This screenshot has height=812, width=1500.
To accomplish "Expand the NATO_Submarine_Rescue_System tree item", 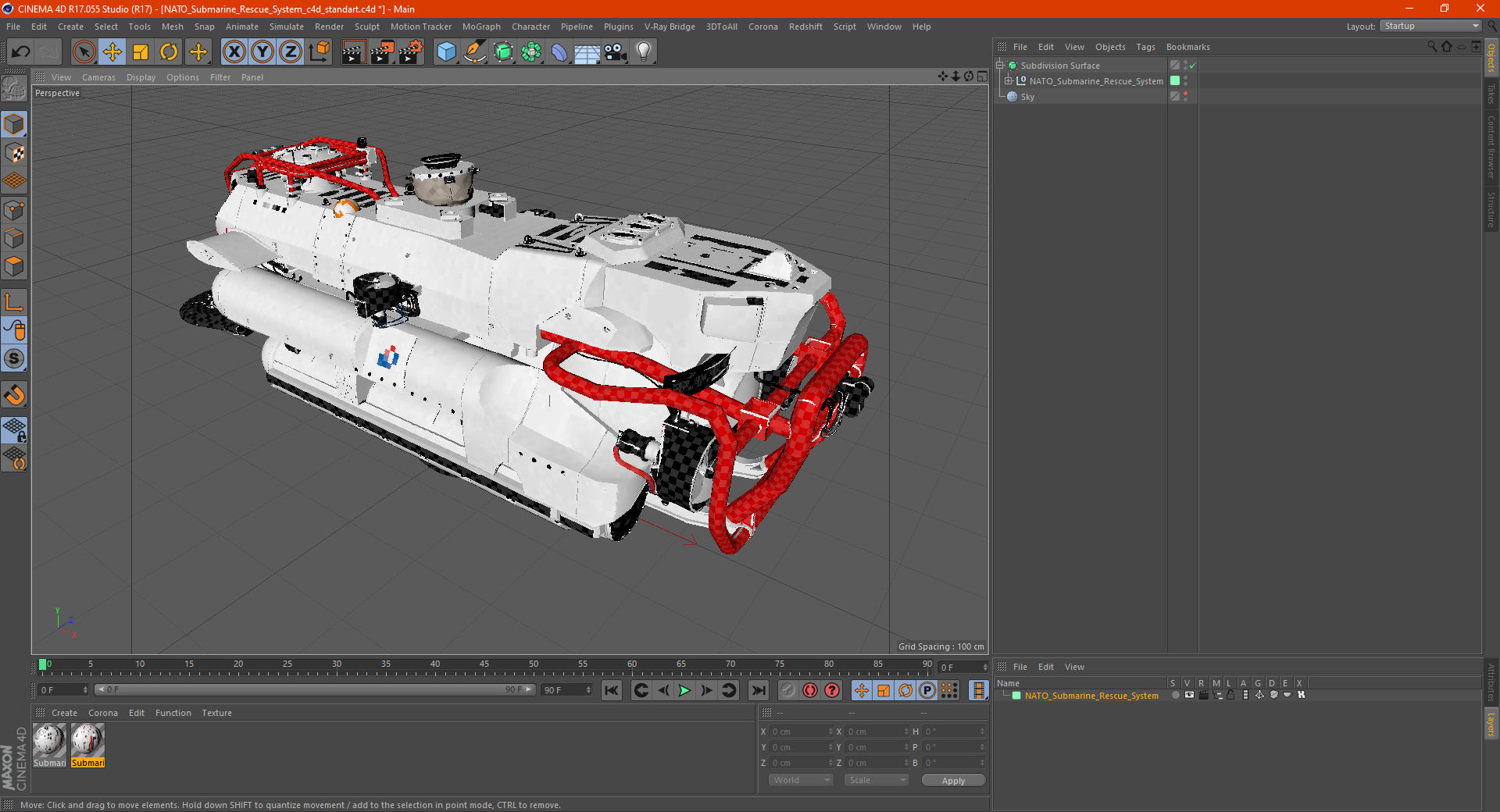I will pos(1009,81).
